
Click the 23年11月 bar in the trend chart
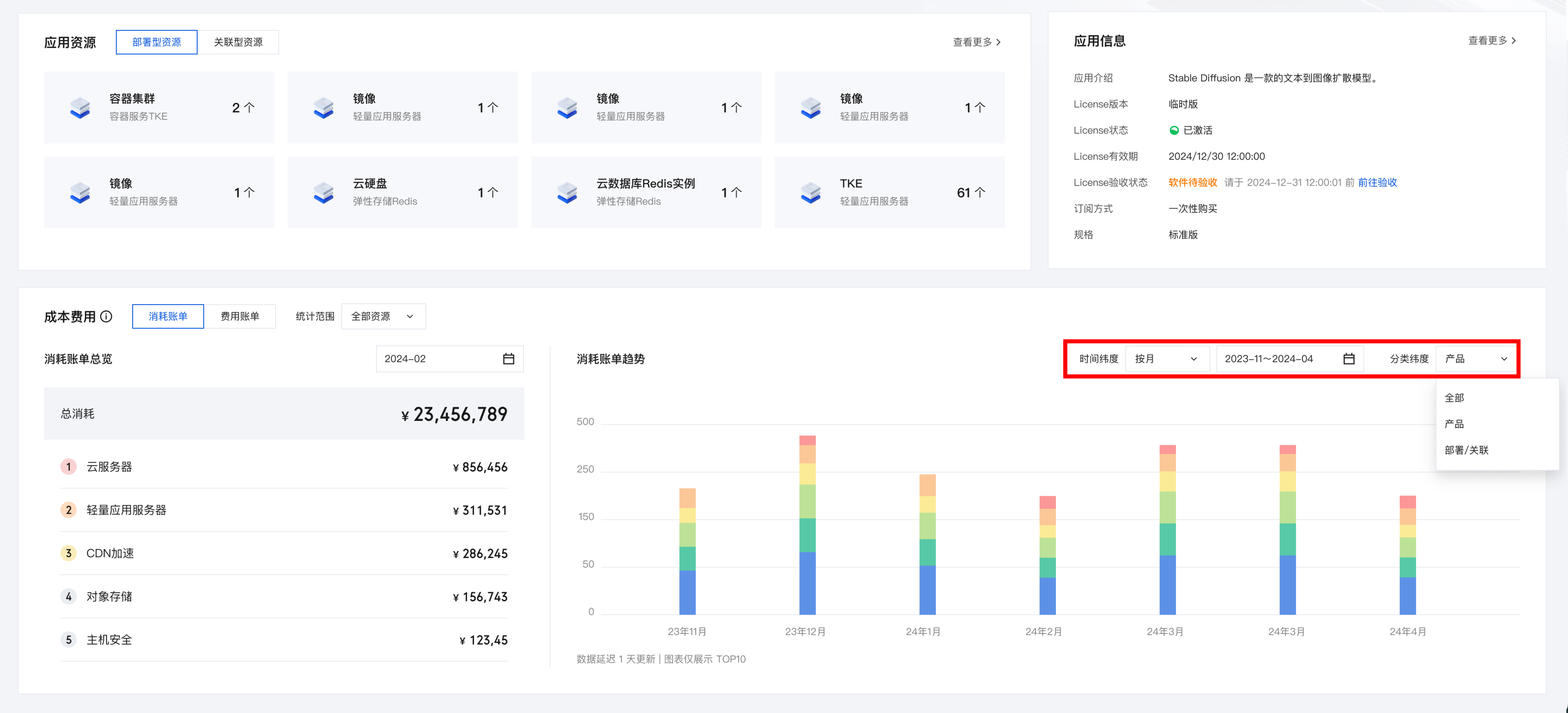click(687, 551)
